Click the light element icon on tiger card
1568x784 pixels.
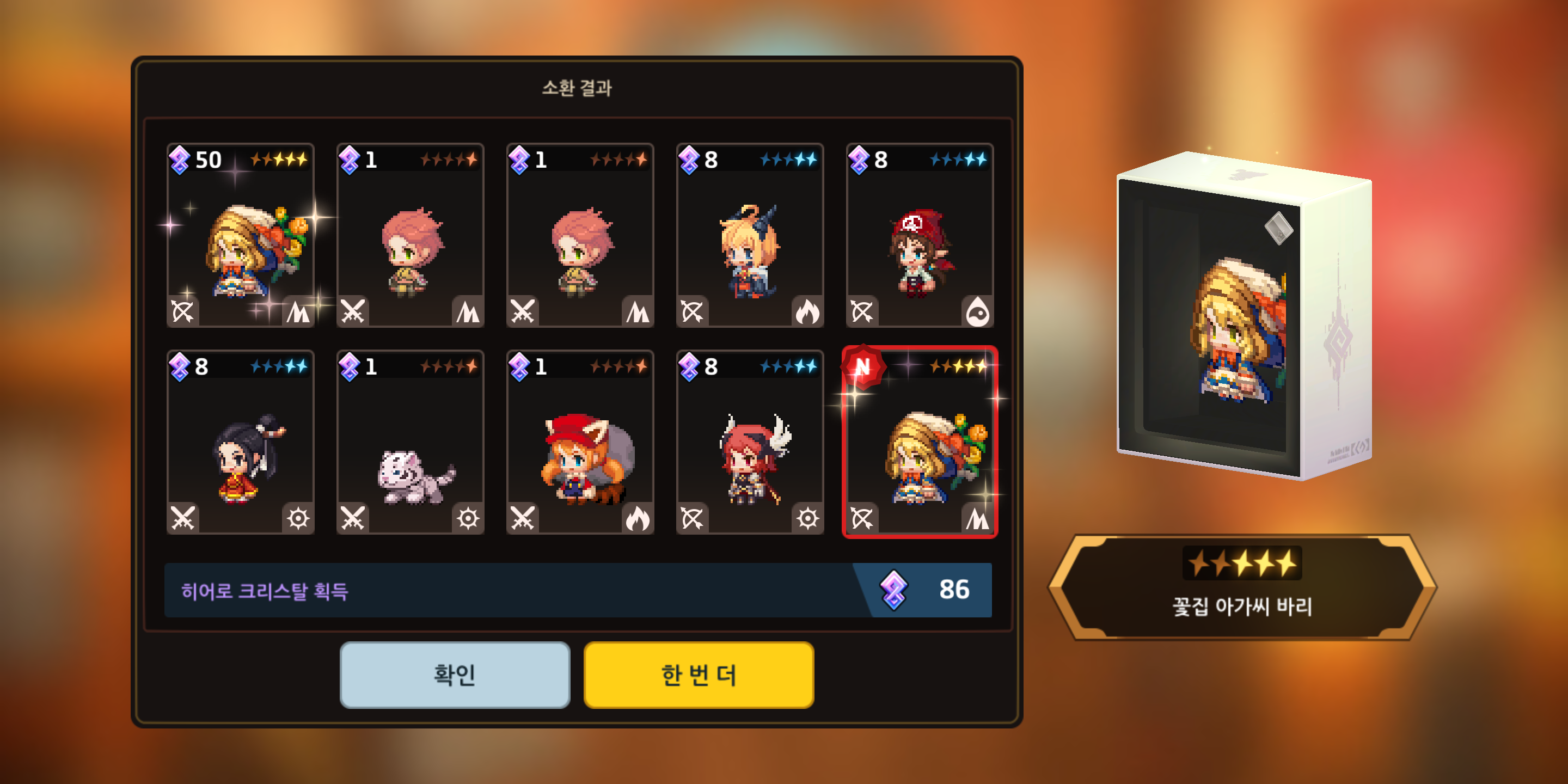(x=468, y=519)
